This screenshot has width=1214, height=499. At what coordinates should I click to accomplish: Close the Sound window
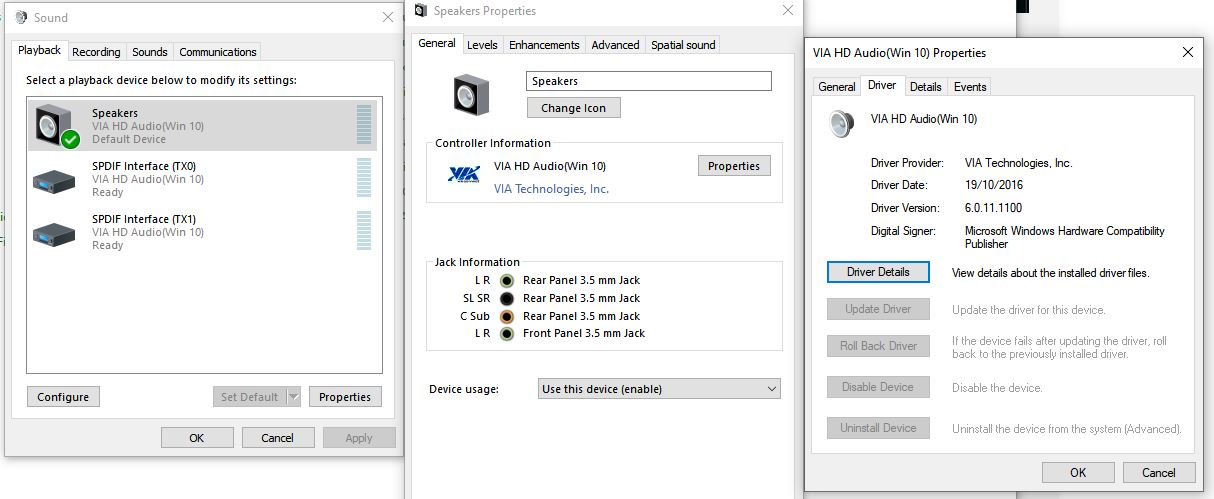(388, 17)
